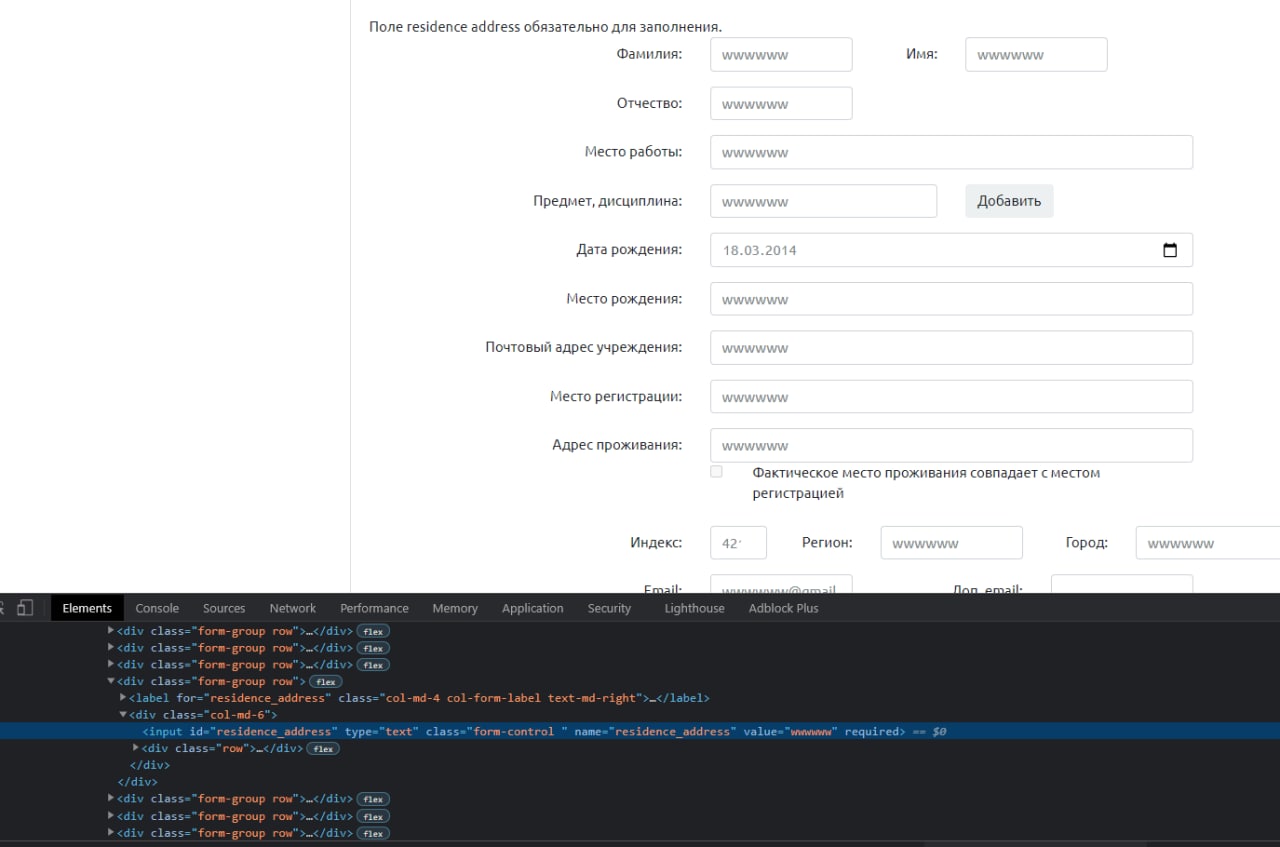Click the Фамилия input field
1280x847 pixels.
pos(781,55)
